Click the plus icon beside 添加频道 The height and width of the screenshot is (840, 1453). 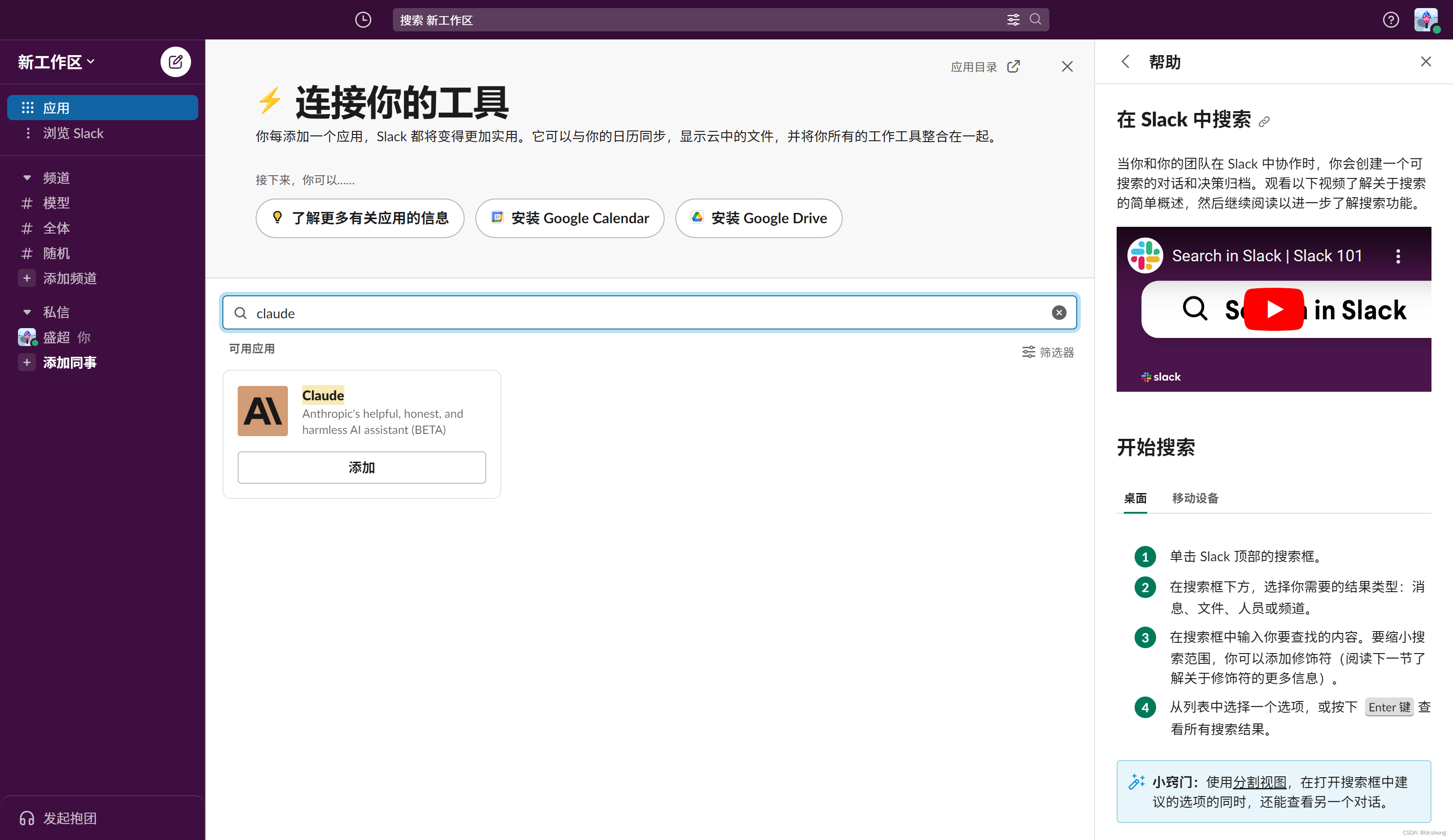26,278
